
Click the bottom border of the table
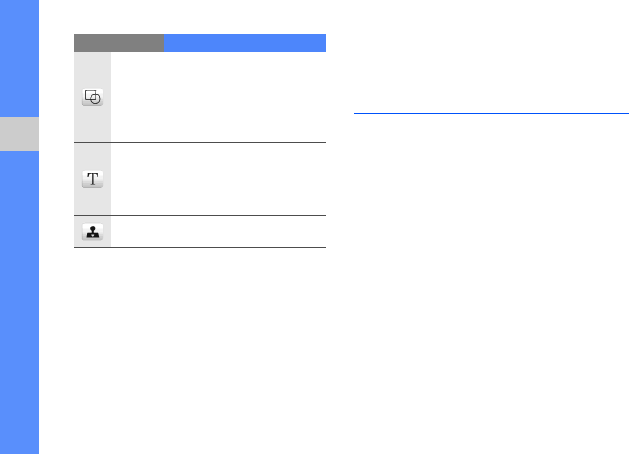200,247
